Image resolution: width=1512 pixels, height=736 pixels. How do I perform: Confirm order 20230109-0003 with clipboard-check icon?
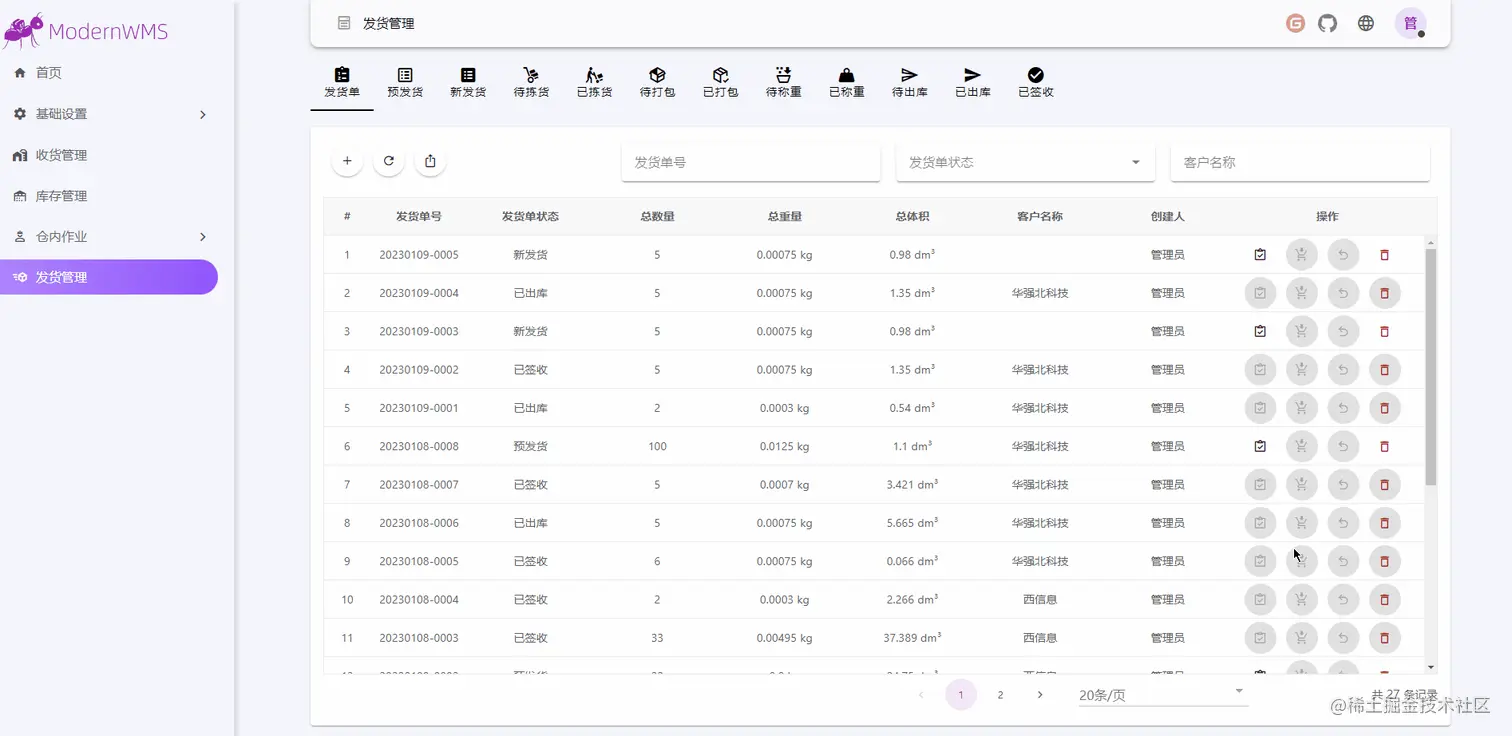click(1260, 331)
